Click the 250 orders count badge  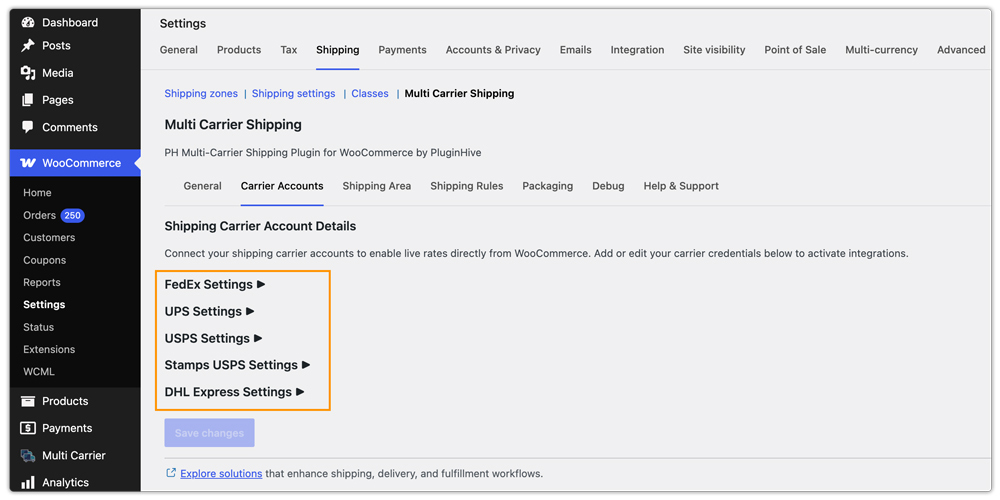73,216
